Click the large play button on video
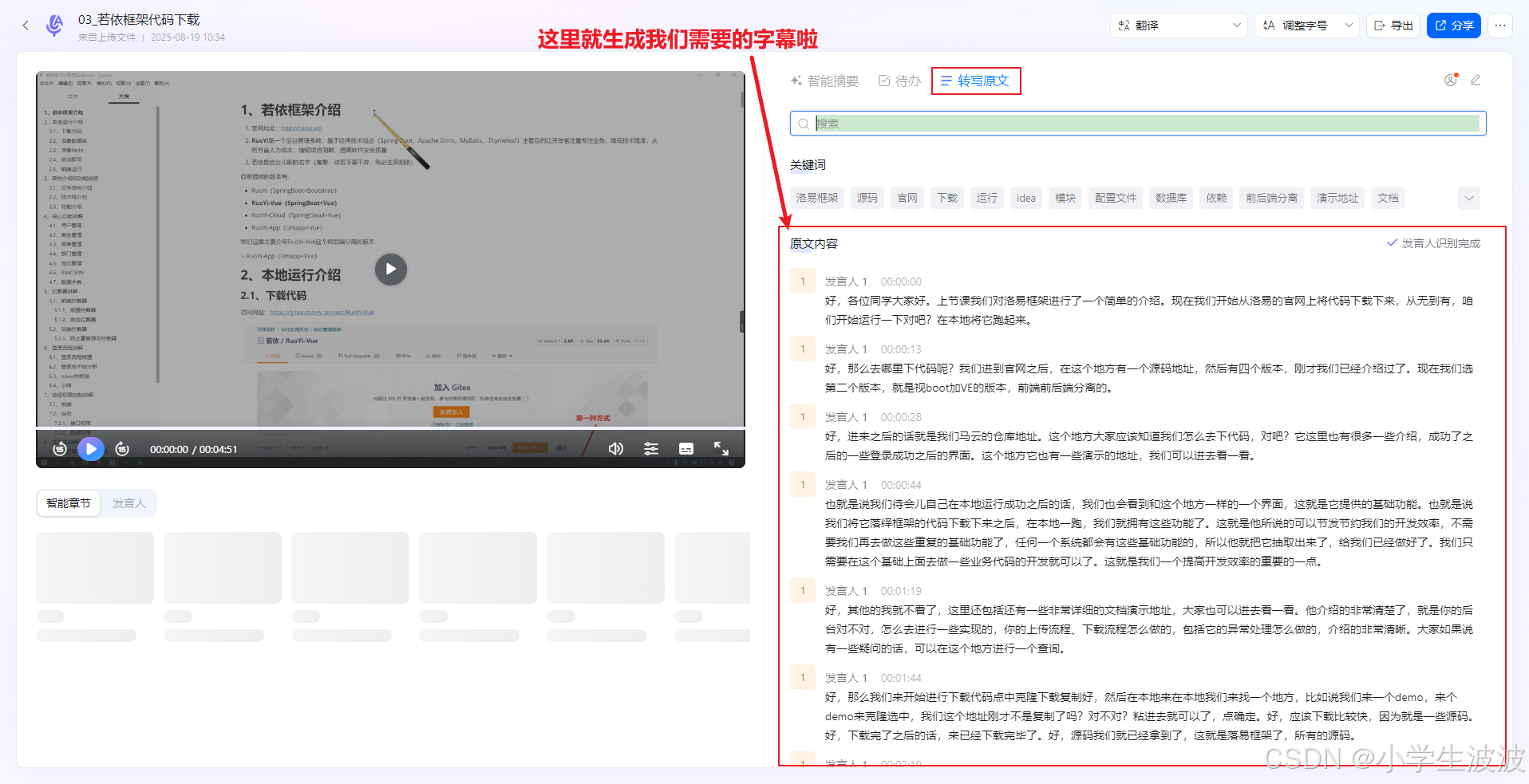The height and width of the screenshot is (784, 1529). 390,270
